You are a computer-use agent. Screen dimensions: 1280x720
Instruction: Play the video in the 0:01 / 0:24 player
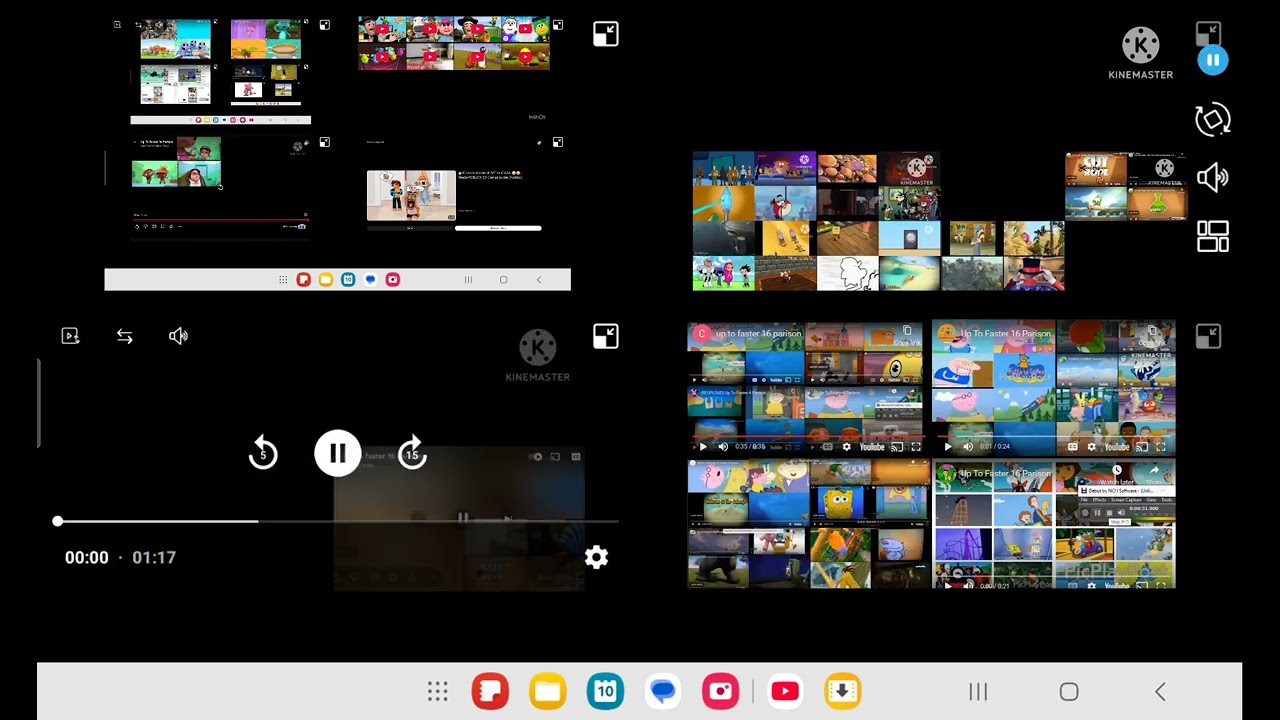click(948, 447)
